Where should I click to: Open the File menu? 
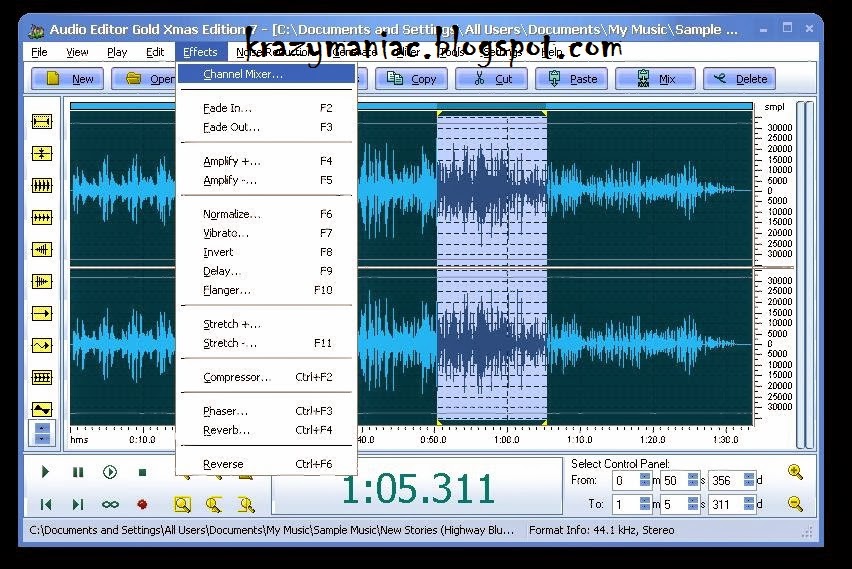coord(39,52)
